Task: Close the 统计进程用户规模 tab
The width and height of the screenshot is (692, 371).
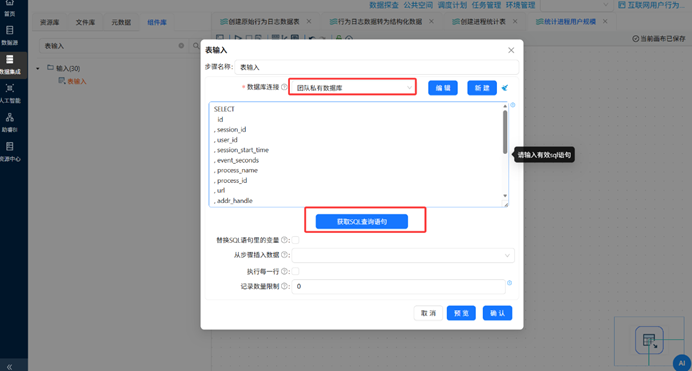Action: click(x=605, y=21)
